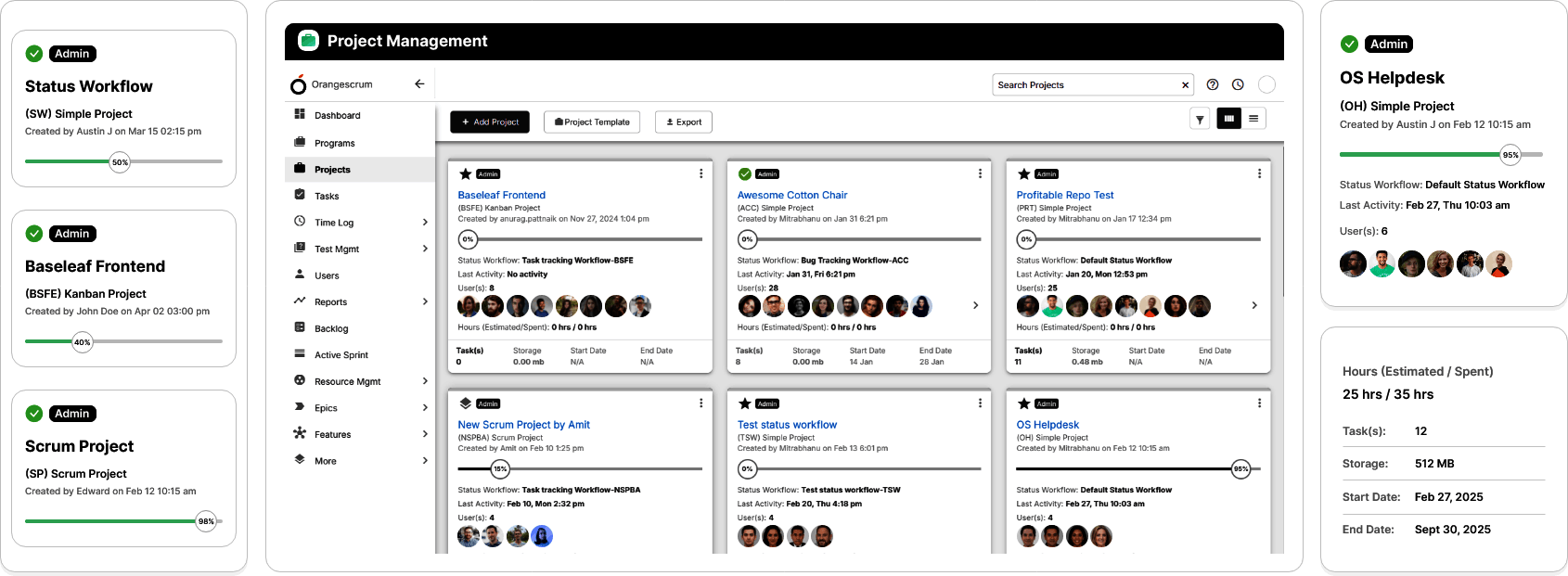Viewport: 1568px width, 576px height.
Task: Open the New Scrum Project by Amit link
Action: tap(523, 425)
